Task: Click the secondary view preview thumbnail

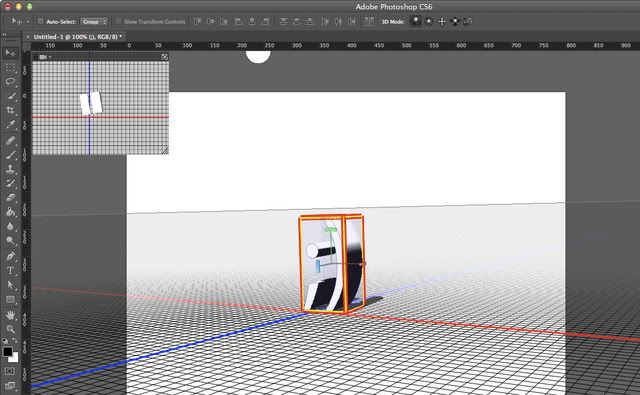Action: (100, 108)
